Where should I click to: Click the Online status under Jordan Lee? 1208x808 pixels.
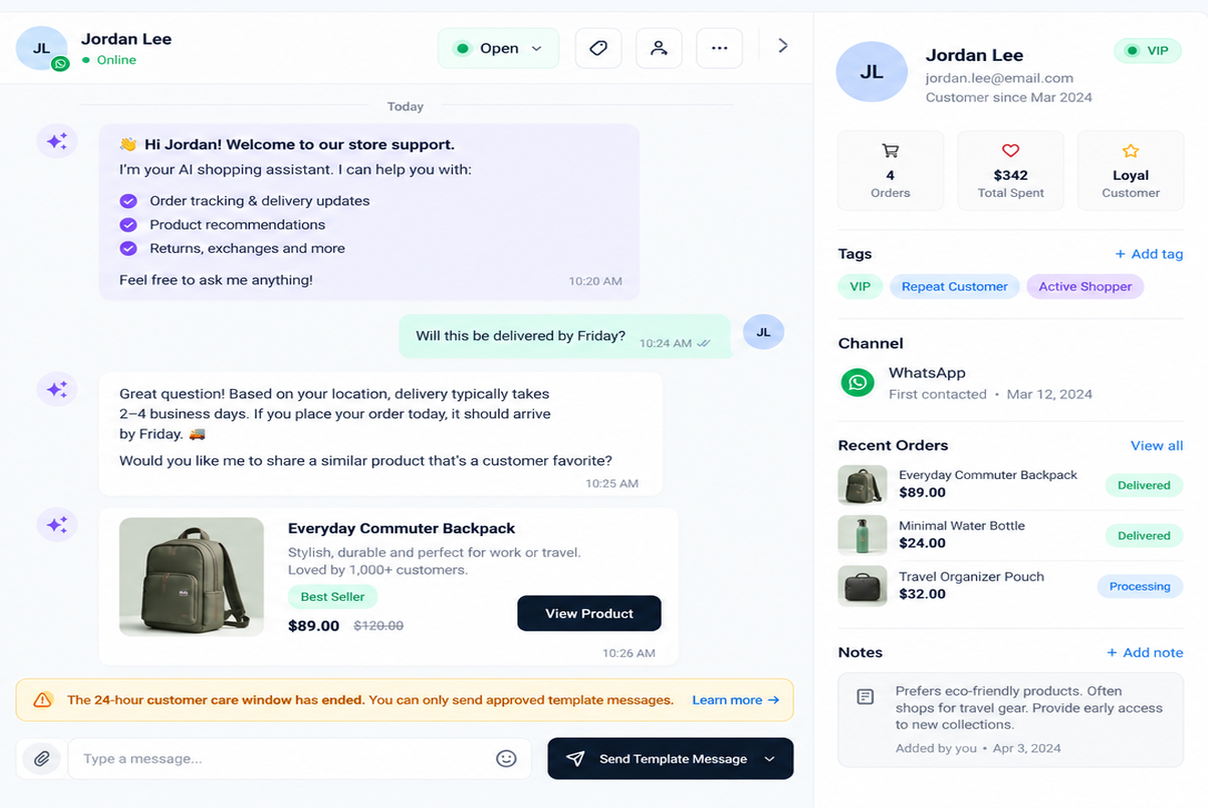click(x=110, y=60)
